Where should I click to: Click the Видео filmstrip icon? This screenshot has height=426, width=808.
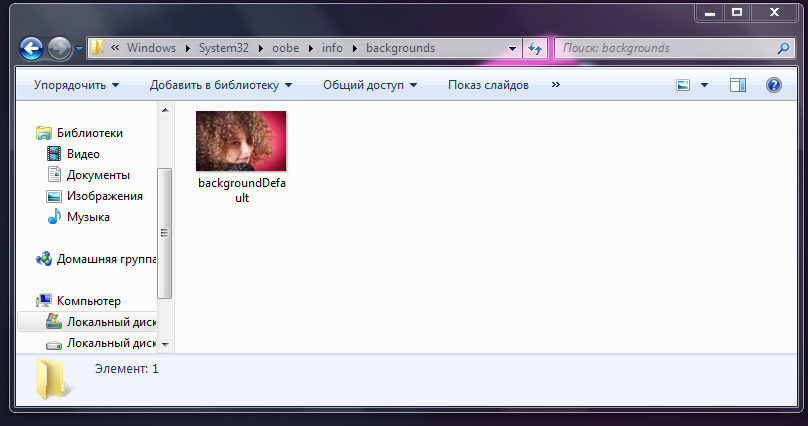(x=54, y=154)
